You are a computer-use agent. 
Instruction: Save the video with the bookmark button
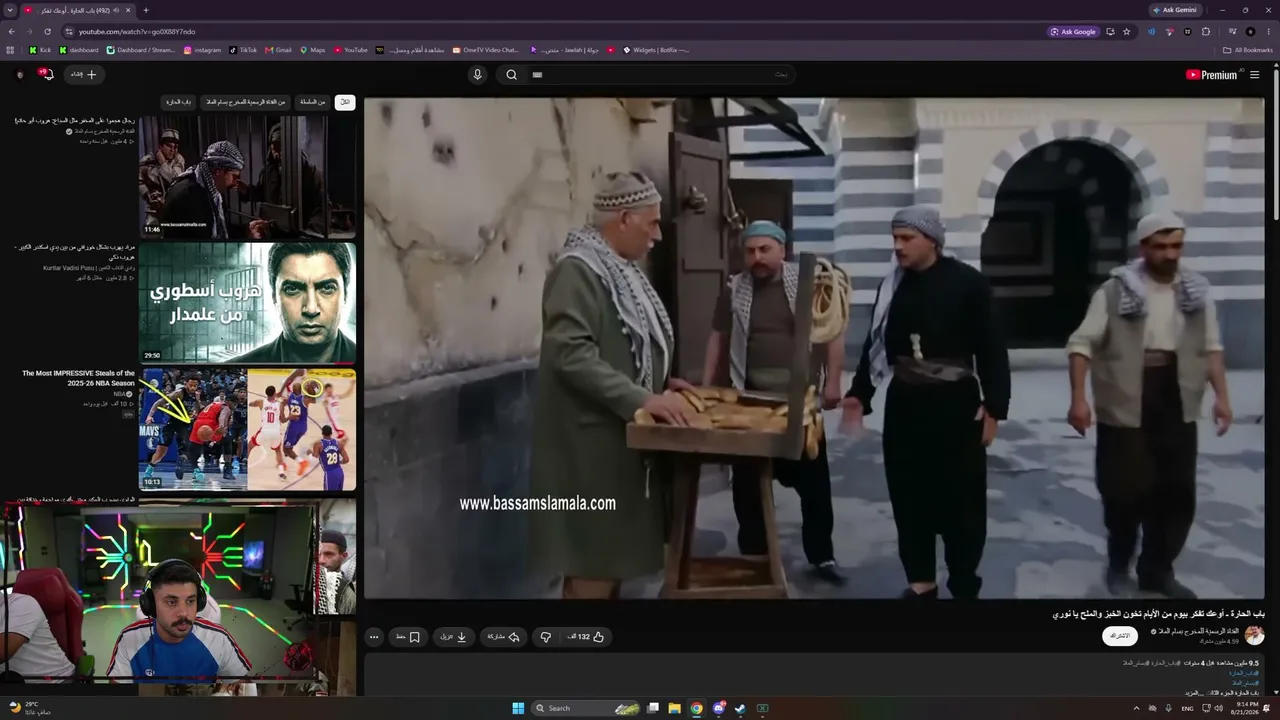point(408,636)
